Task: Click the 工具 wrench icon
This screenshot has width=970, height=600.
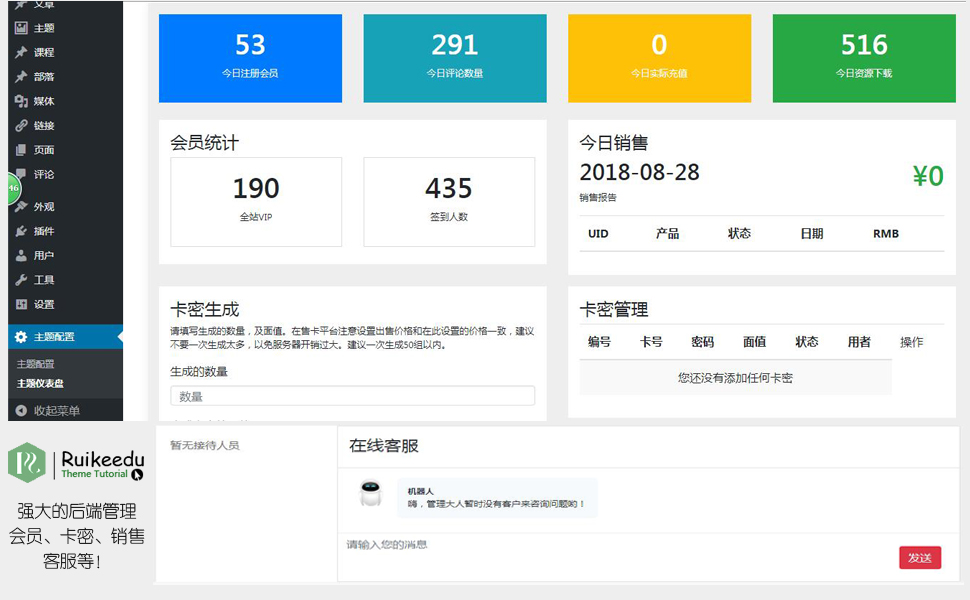Action: coord(21,280)
